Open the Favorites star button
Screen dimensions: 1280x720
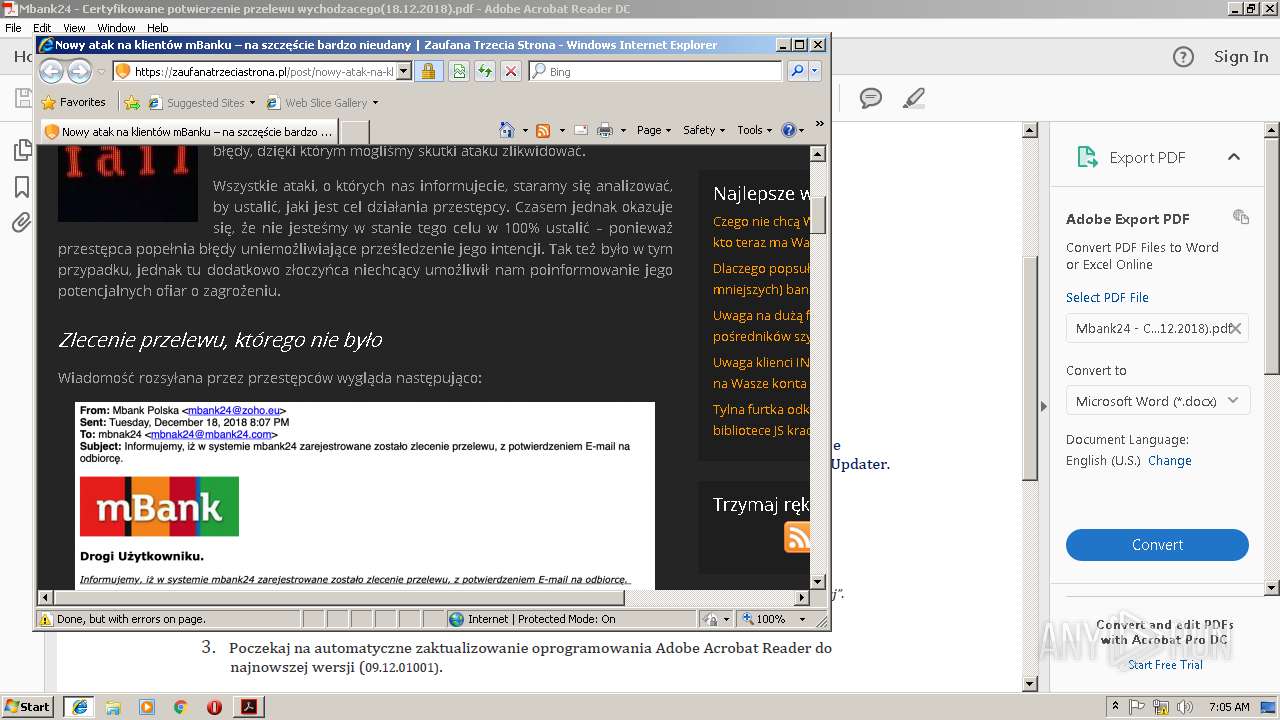click(74, 102)
